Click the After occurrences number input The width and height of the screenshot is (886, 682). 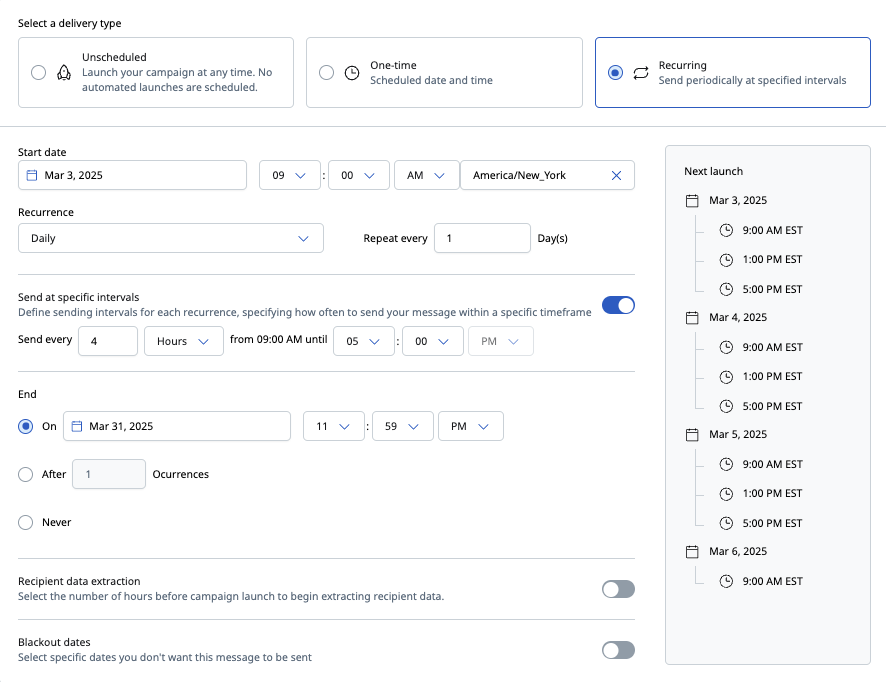tap(109, 474)
